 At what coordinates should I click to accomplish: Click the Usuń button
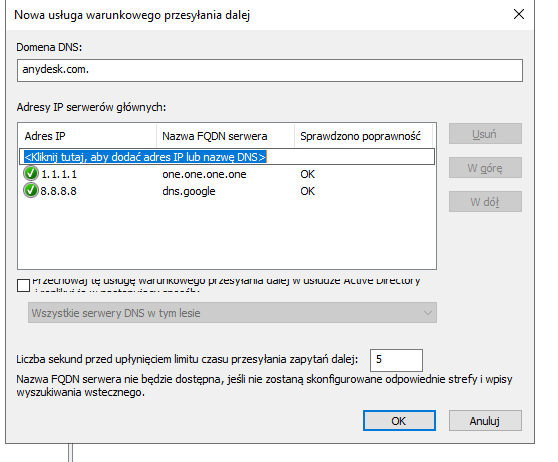(485, 134)
